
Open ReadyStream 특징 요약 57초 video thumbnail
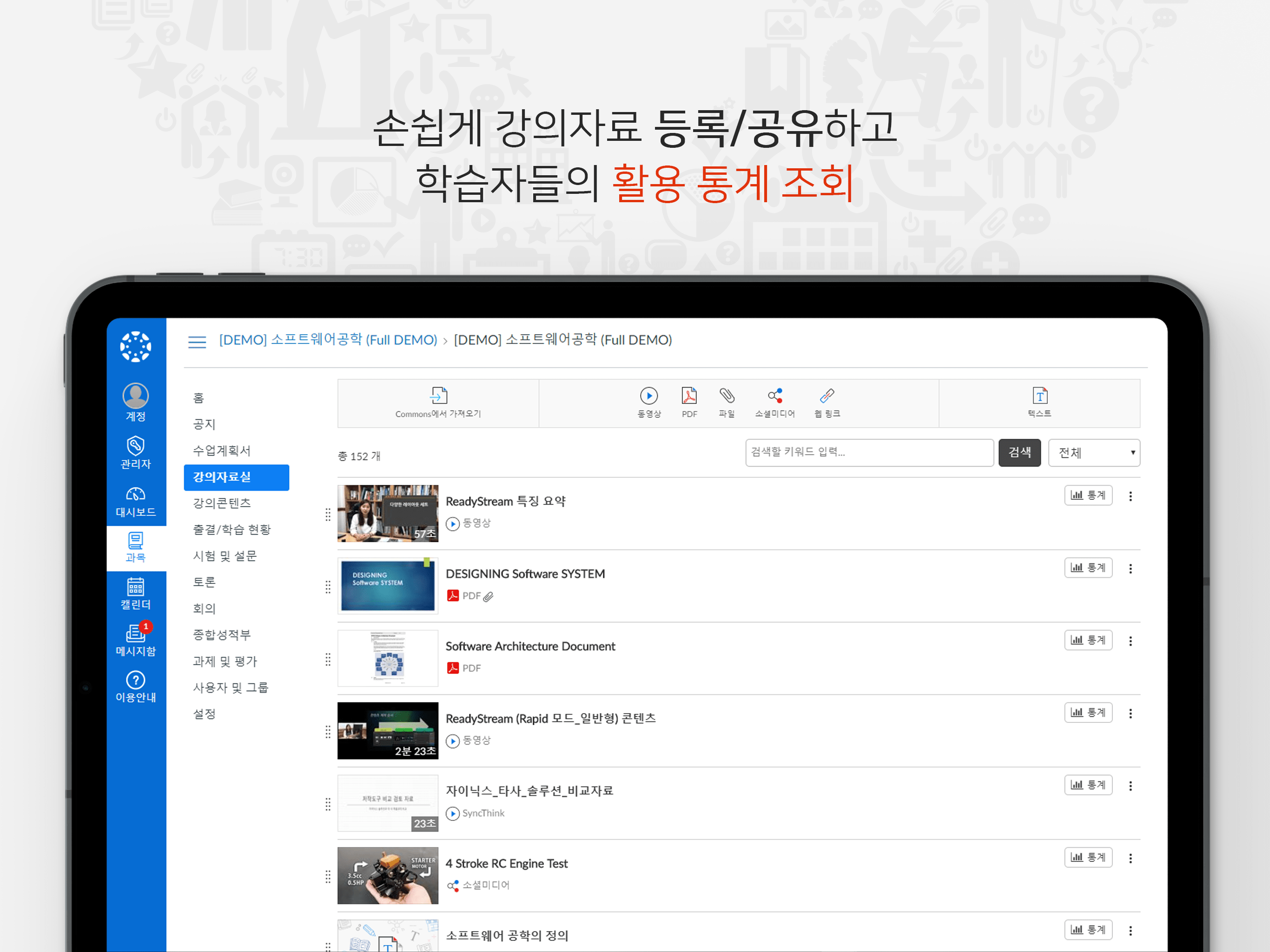(x=388, y=513)
